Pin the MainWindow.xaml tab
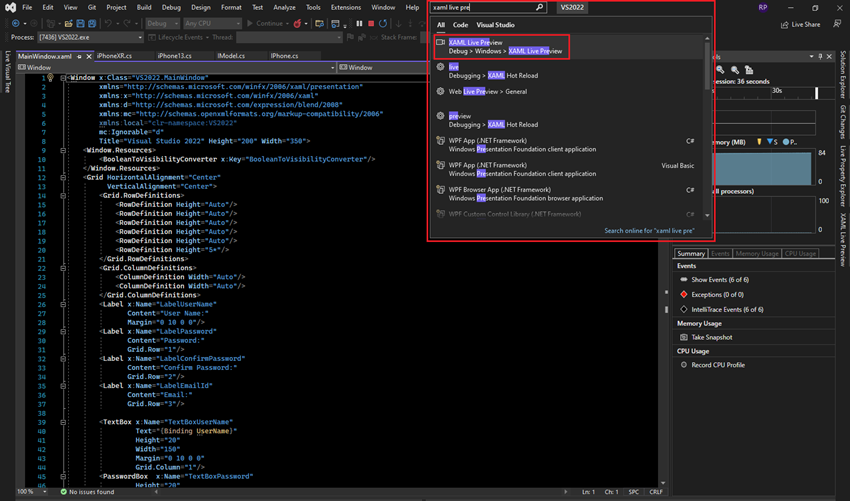Screen dimensions: 850x501 79,56
